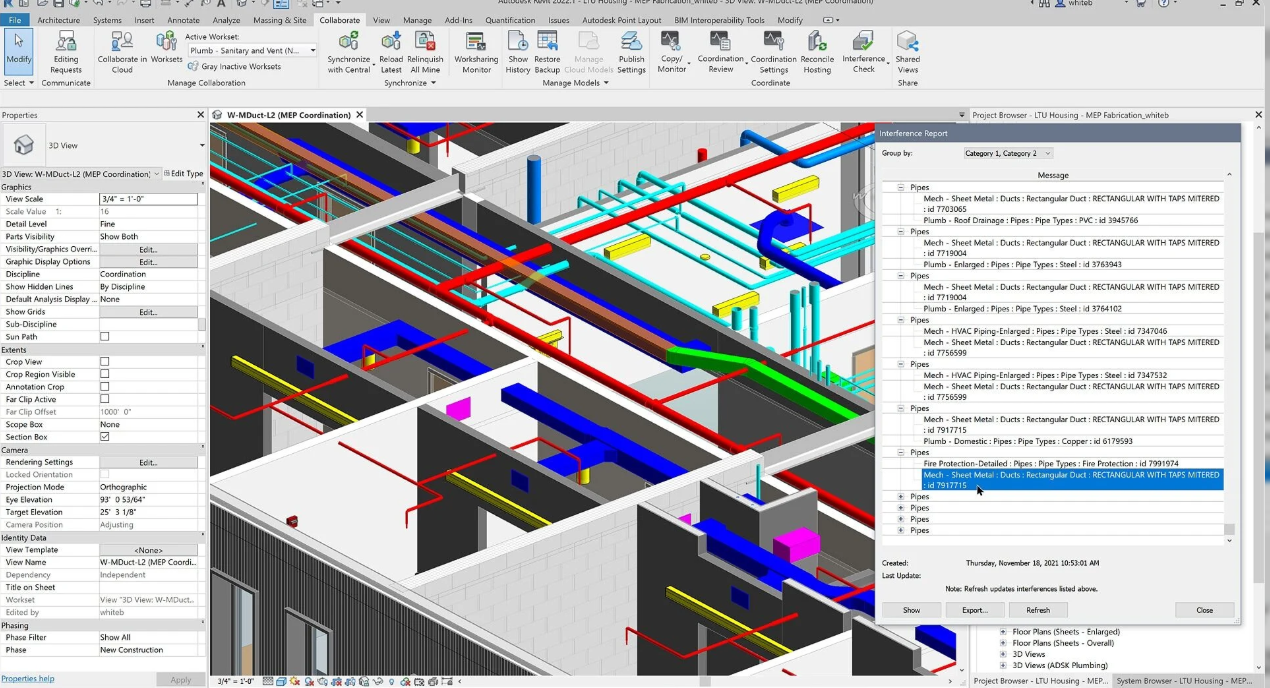Switch to the Annotate ribbon tab
Screen dimensions: 1270x688
[183, 20]
